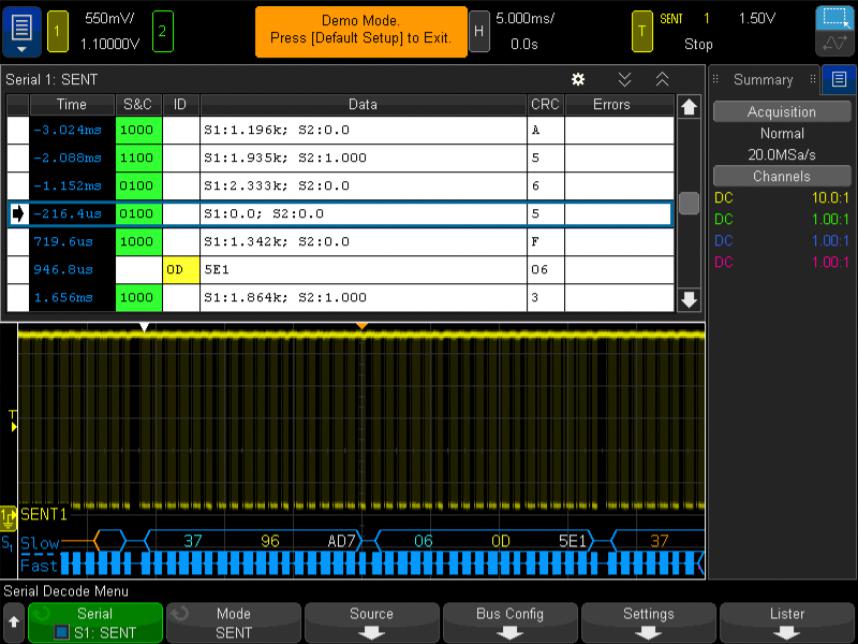The width and height of the screenshot is (858, 644).
Task: Click the Demo Mode banner
Action: [361, 31]
